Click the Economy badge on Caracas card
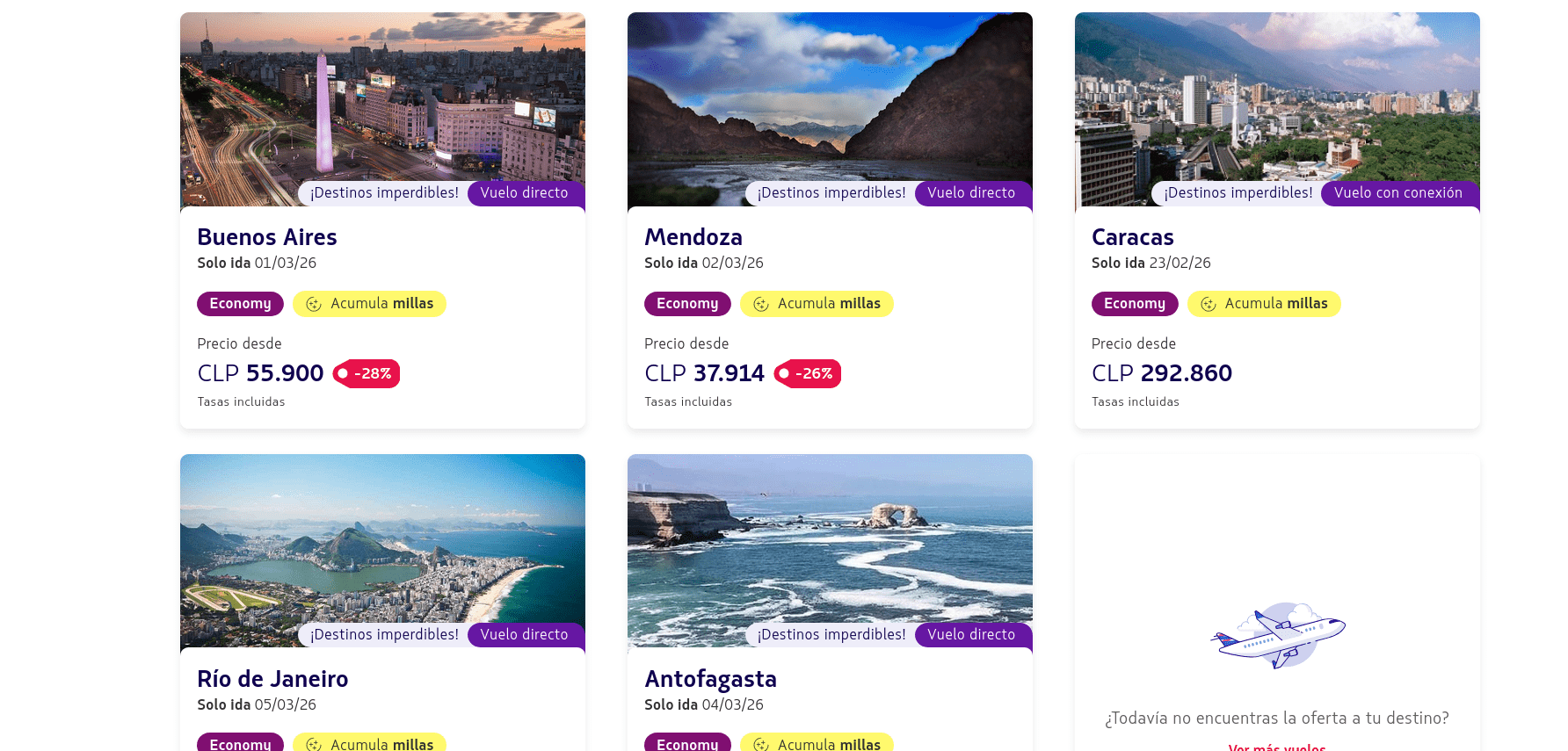Image resolution: width=1568 pixels, height=751 pixels. point(1134,304)
